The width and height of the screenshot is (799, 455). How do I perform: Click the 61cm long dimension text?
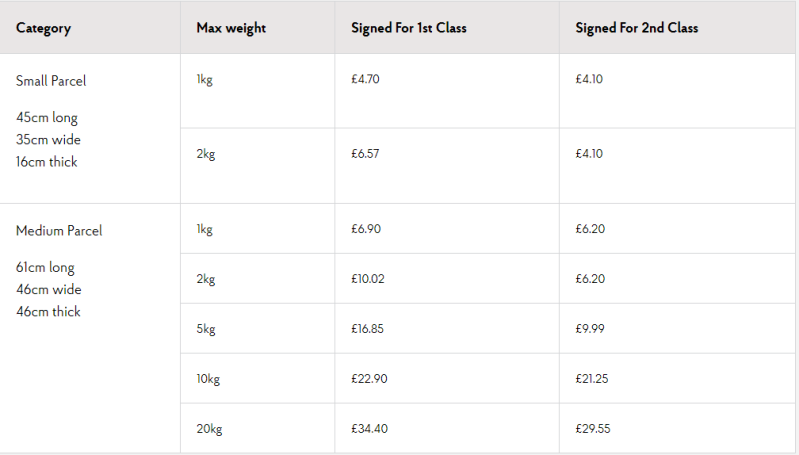(x=45, y=268)
